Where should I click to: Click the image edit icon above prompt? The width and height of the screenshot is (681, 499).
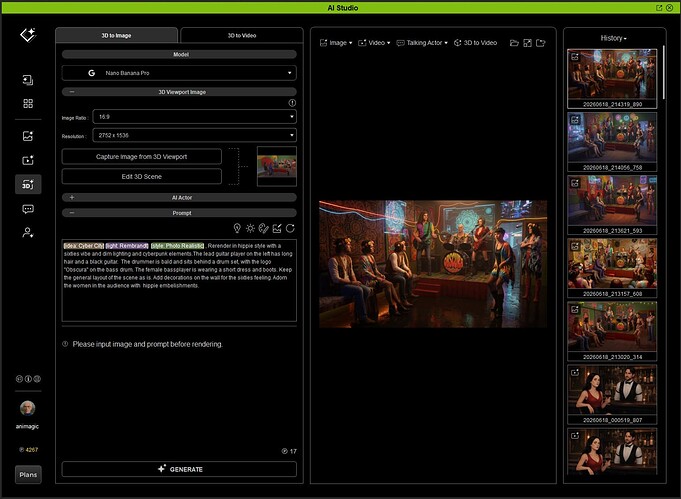(x=277, y=228)
